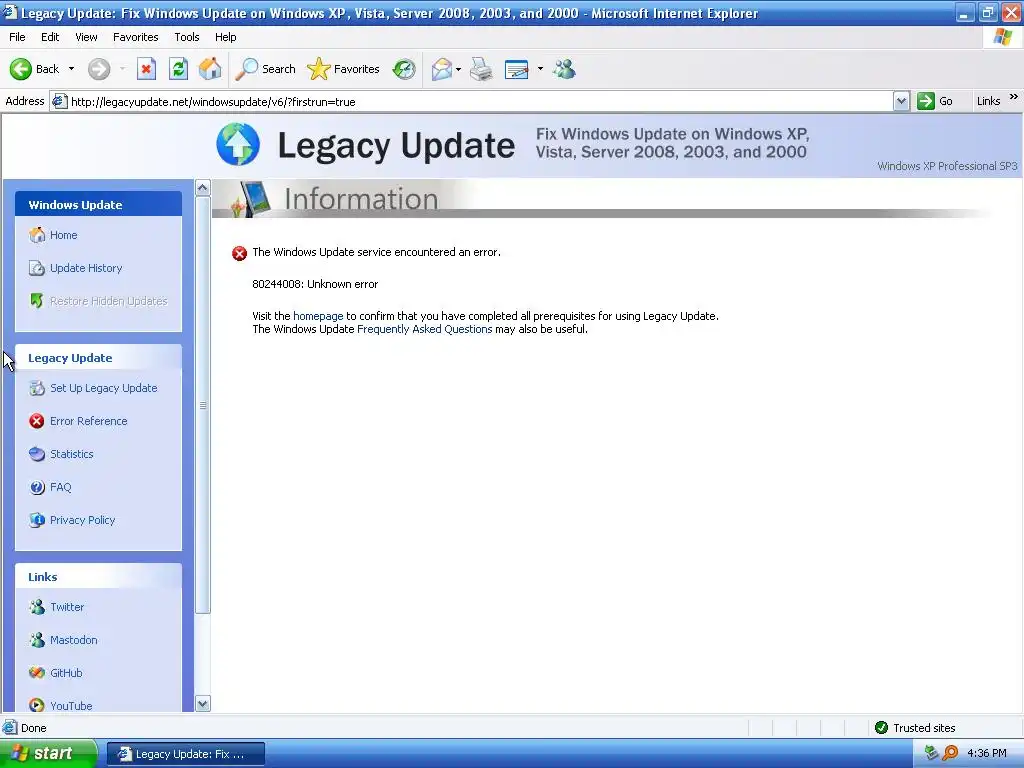
Task: Open Update History sidebar link
Action: pos(86,268)
